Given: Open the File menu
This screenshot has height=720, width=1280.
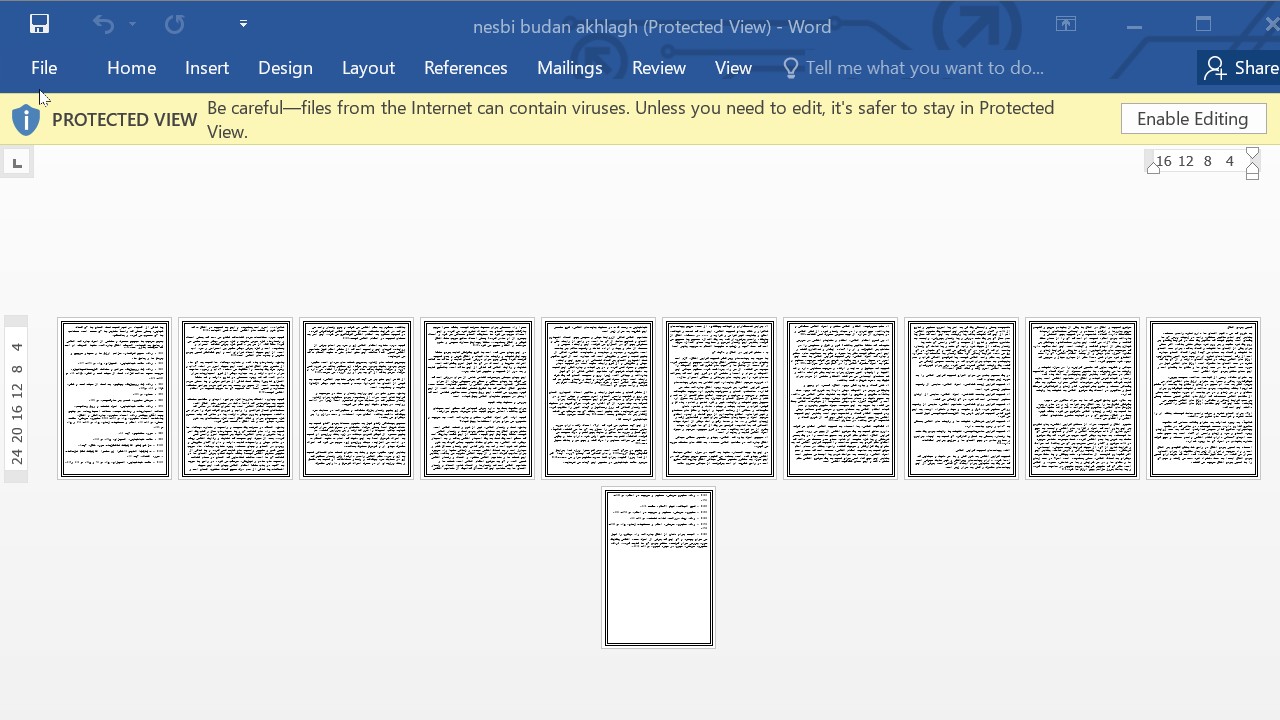Looking at the screenshot, I should (44, 68).
